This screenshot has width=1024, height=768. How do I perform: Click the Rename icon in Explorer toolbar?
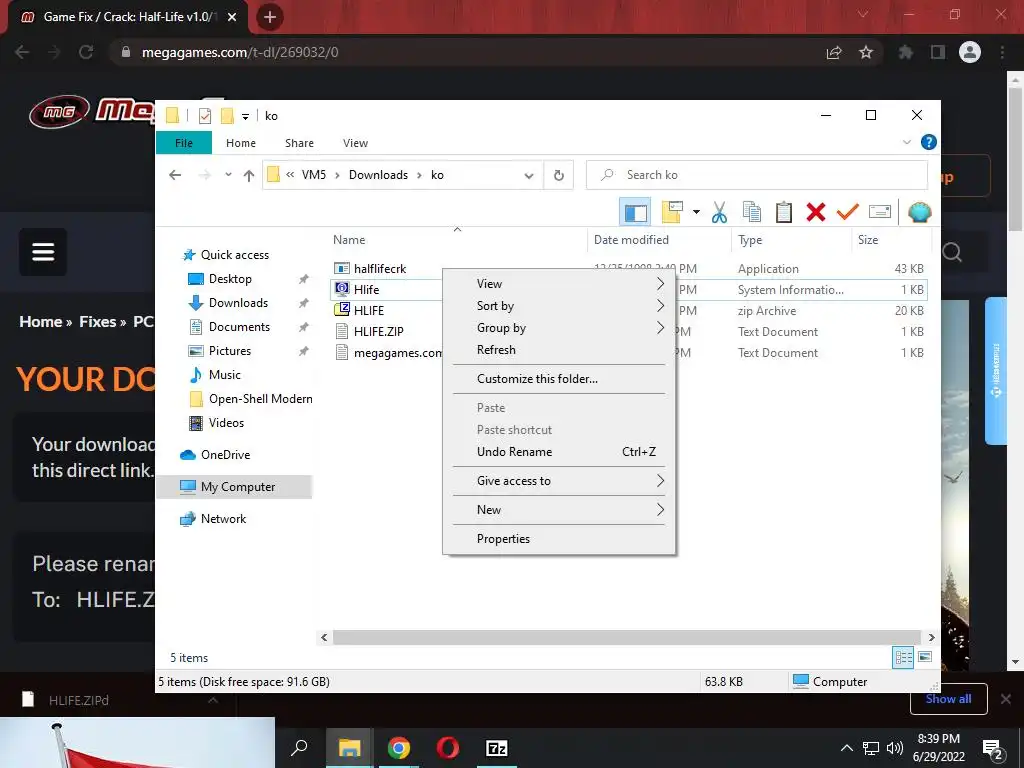(880, 212)
